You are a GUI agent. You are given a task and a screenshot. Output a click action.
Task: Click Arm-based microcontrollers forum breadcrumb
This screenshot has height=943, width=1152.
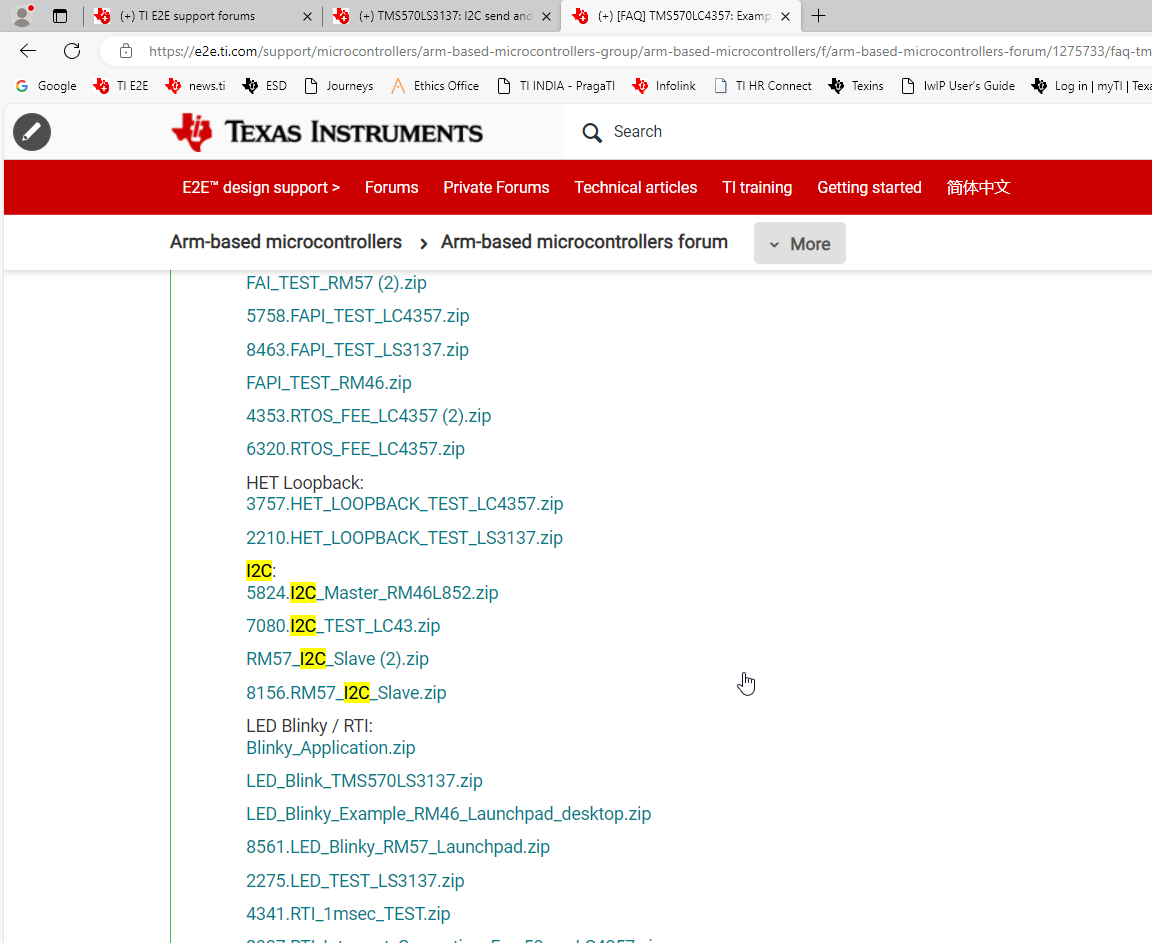coord(584,242)
